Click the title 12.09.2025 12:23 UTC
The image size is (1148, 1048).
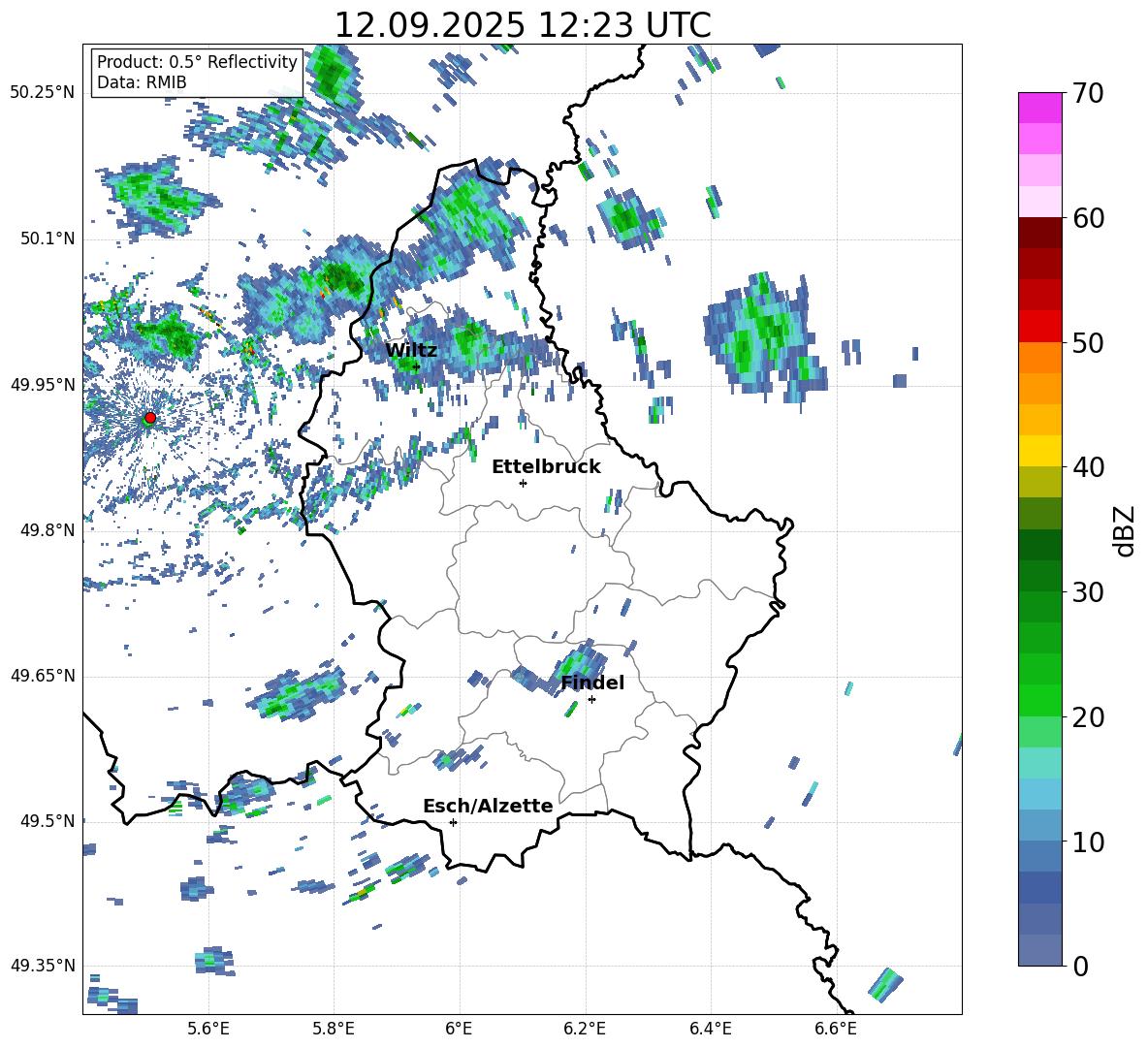tap(523, 25)
